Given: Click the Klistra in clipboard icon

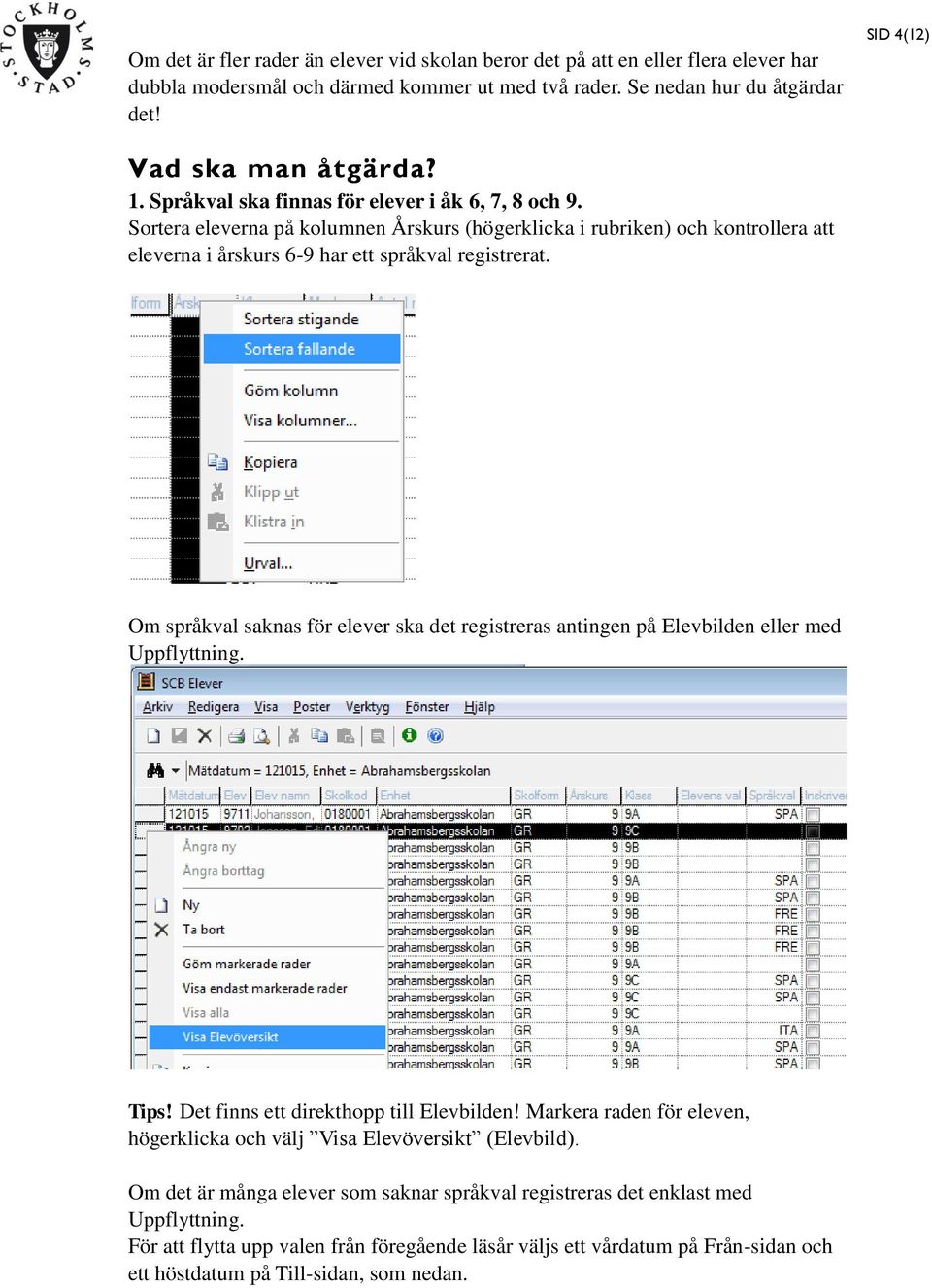Looking at the screenshot, I should (x=217, y=522).
